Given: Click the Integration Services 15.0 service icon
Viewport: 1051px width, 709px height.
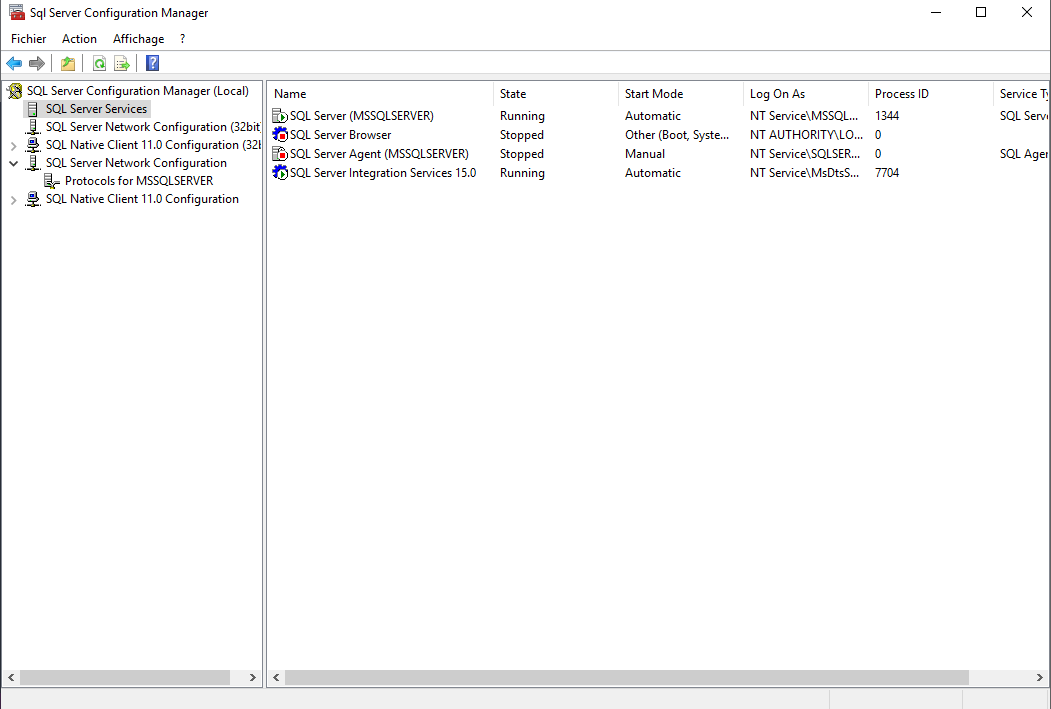Looking at the screenshot, I should (280, 173).
